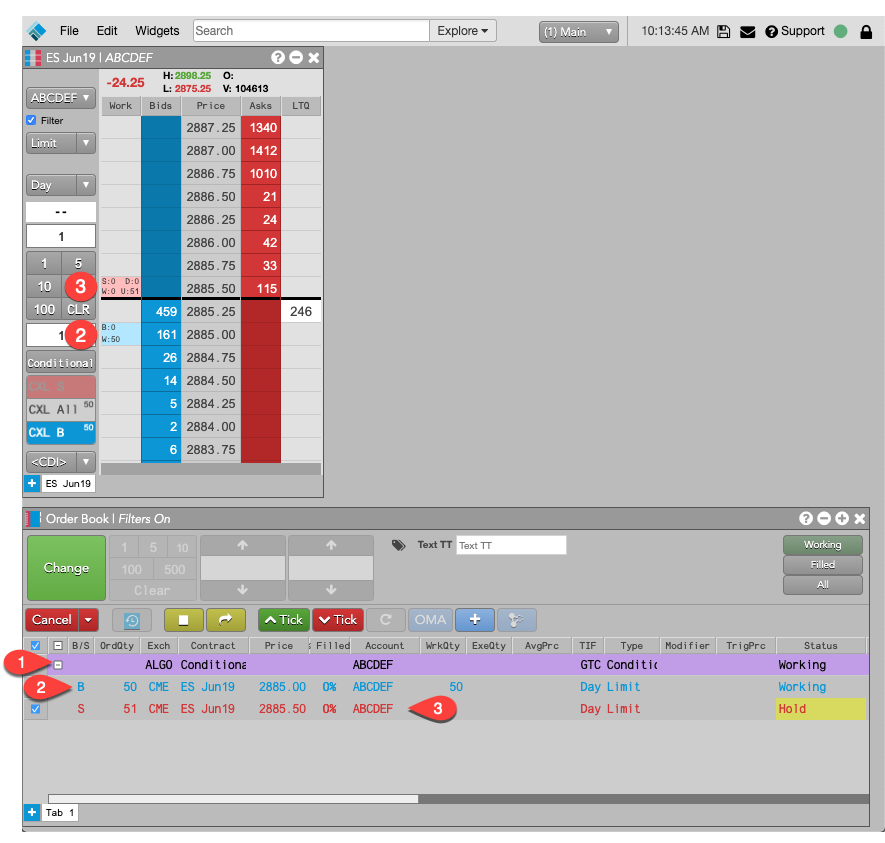Open the File menu
This screenshot has width=885, height=843.
pos(69,30)
